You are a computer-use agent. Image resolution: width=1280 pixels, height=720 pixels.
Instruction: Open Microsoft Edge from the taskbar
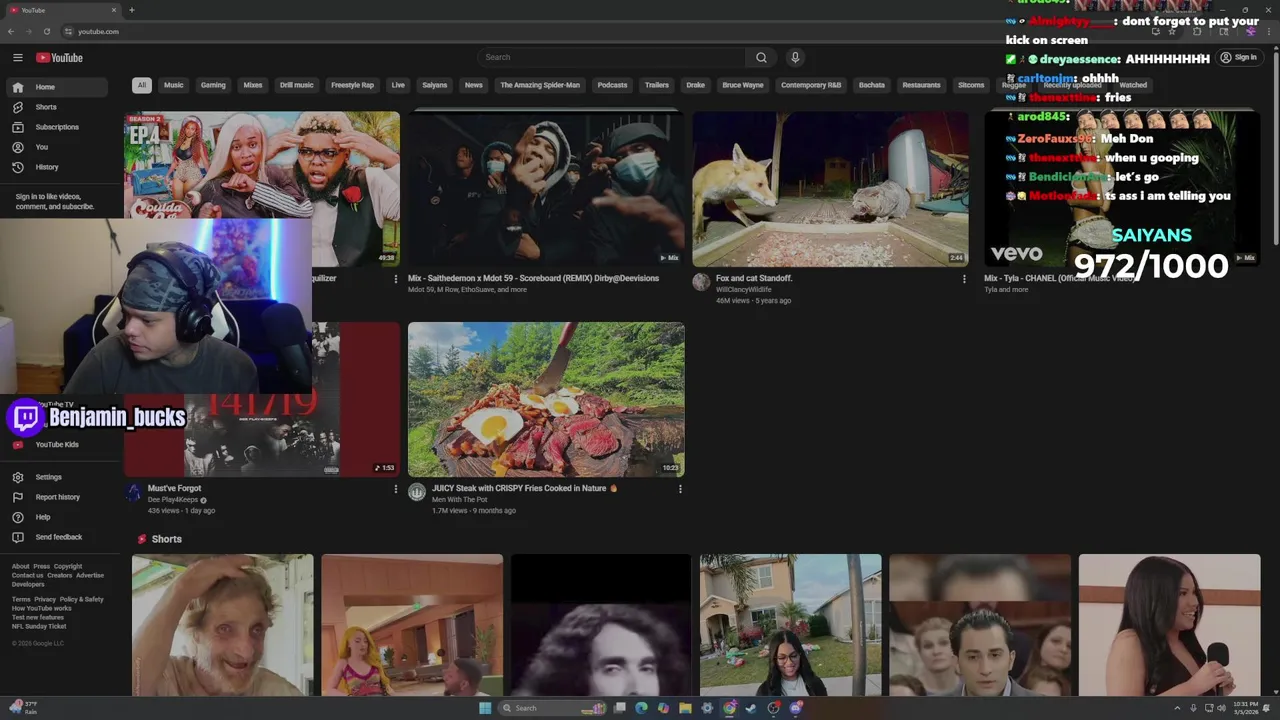pos(641,708)
